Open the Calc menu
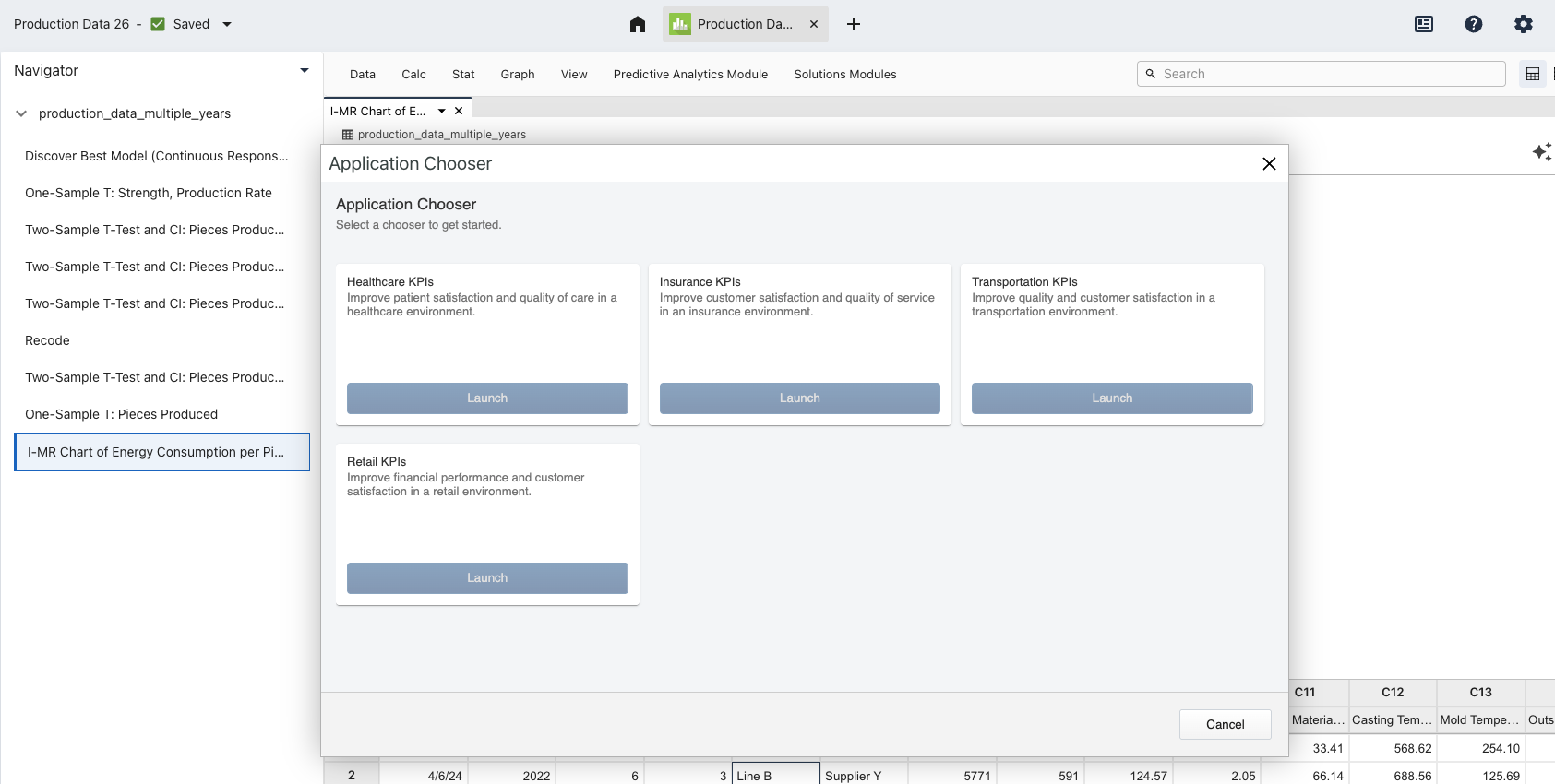The width and height of the screenshot is (1555, 784). pos(413,74)
